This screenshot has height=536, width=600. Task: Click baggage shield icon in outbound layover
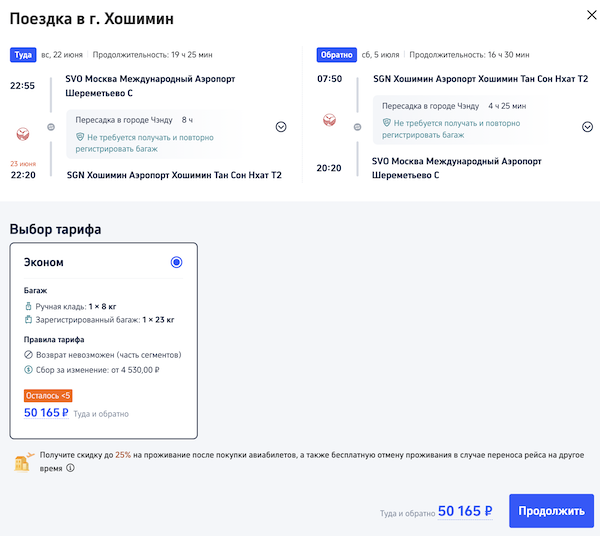(x=80, y=136)
